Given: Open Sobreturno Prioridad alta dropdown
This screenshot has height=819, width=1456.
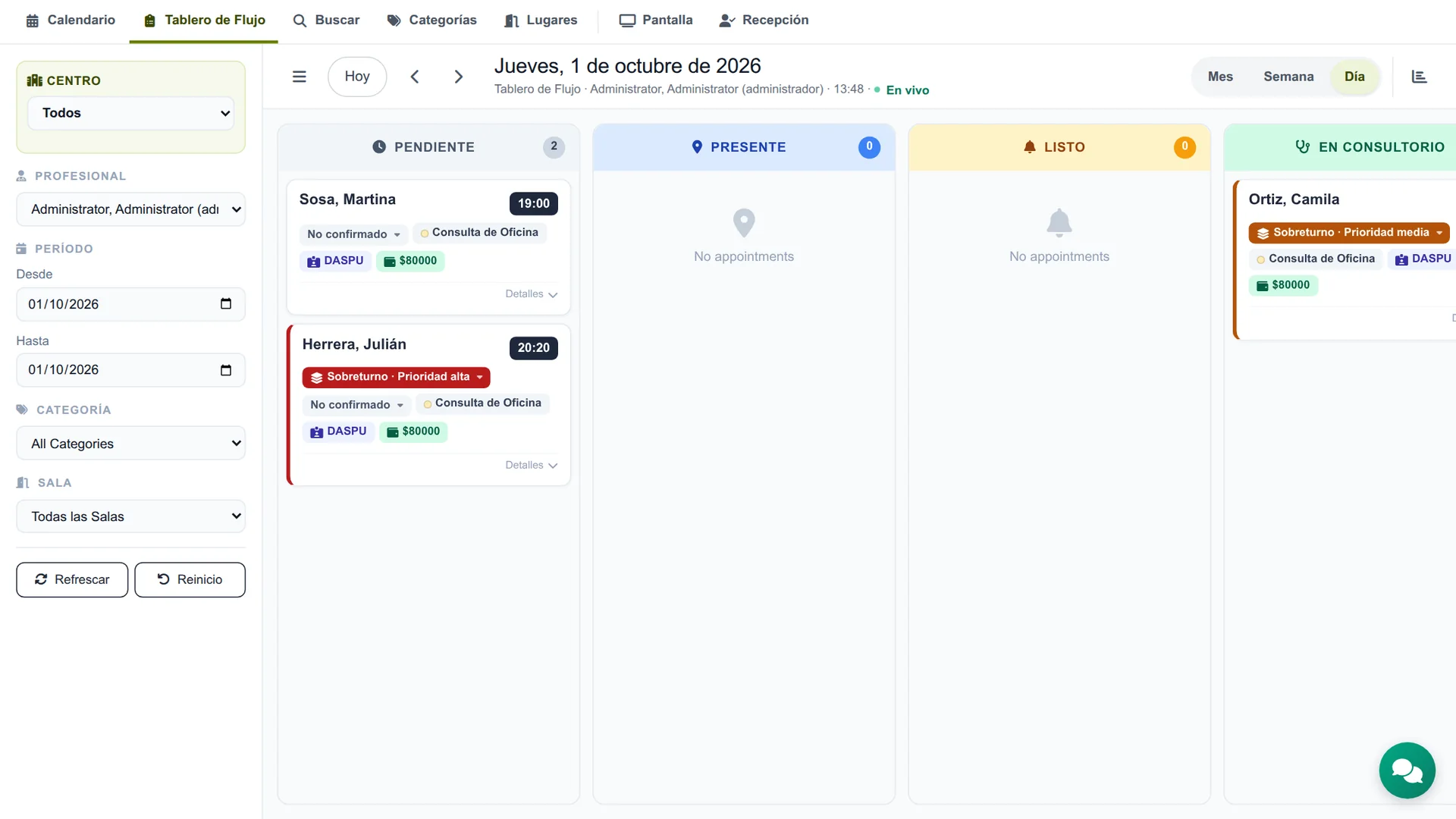Looking at the screenshot, I should [x=396, y=377].
